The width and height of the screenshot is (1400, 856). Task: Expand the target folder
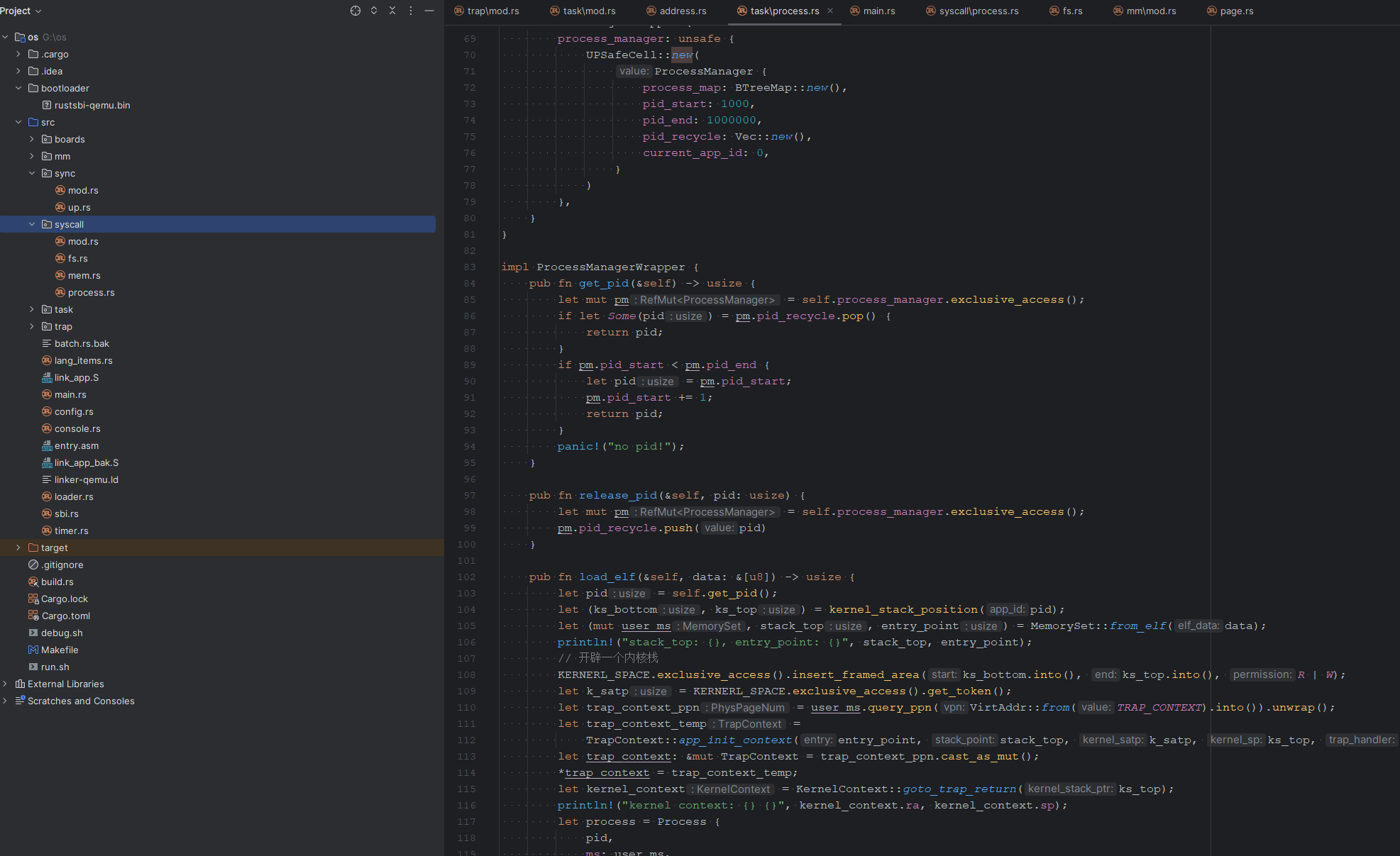point(18,547)
